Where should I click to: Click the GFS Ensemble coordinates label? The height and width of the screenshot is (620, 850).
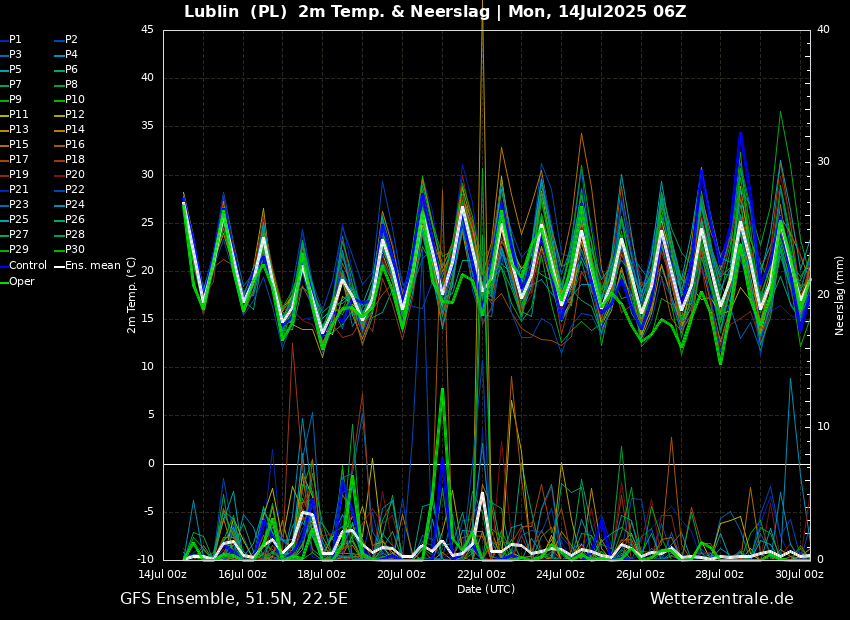click(x=234, y=599)
